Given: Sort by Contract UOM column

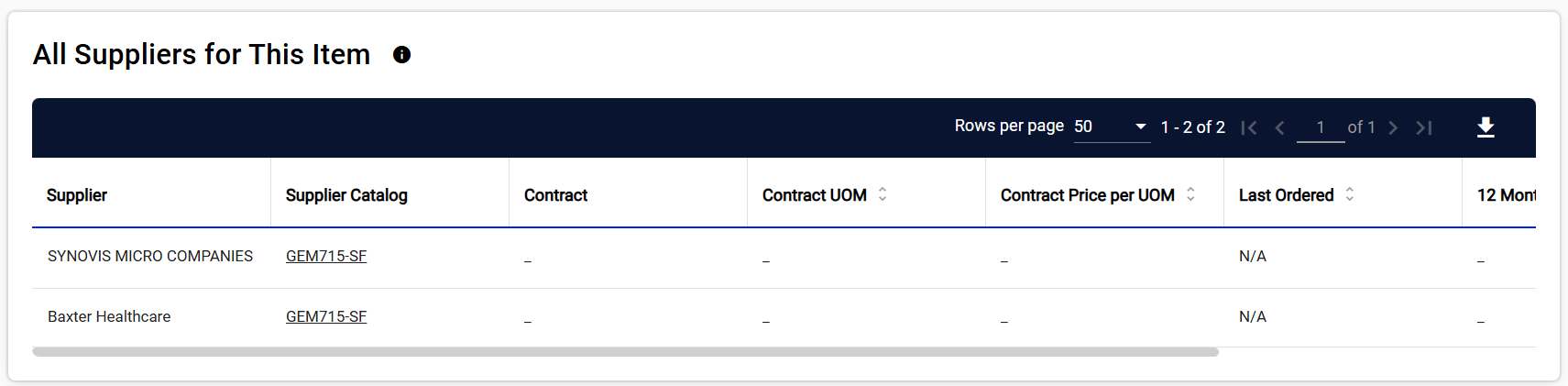Looking at the screenshot, I should (883, 194).
